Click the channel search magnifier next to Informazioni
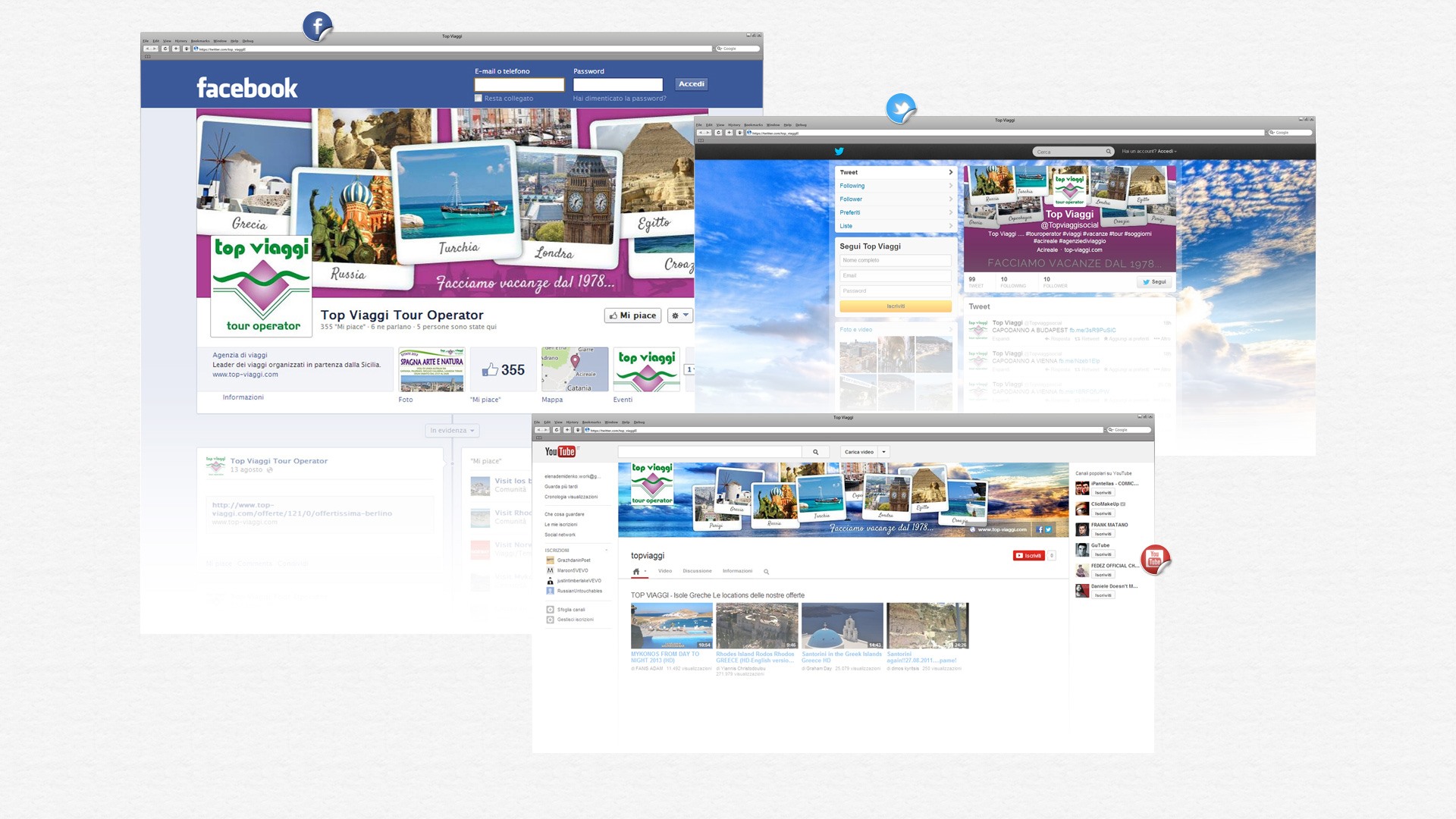1456x819 pixels. [x=766, y=572]
